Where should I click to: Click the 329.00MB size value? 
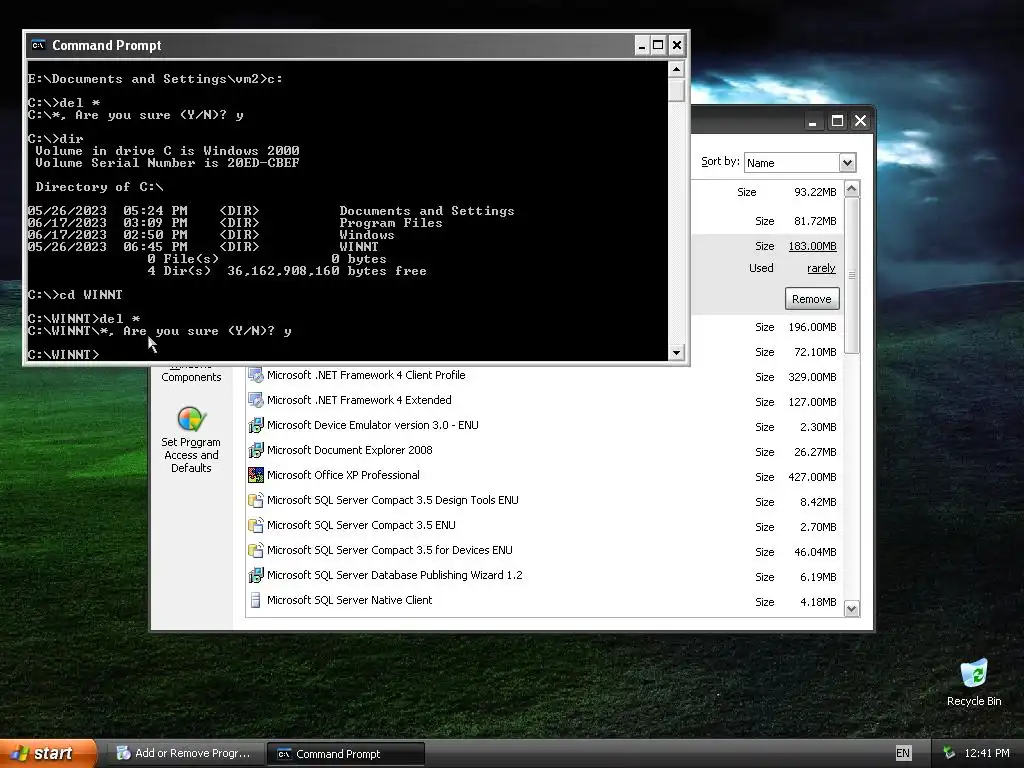point(812,377)
